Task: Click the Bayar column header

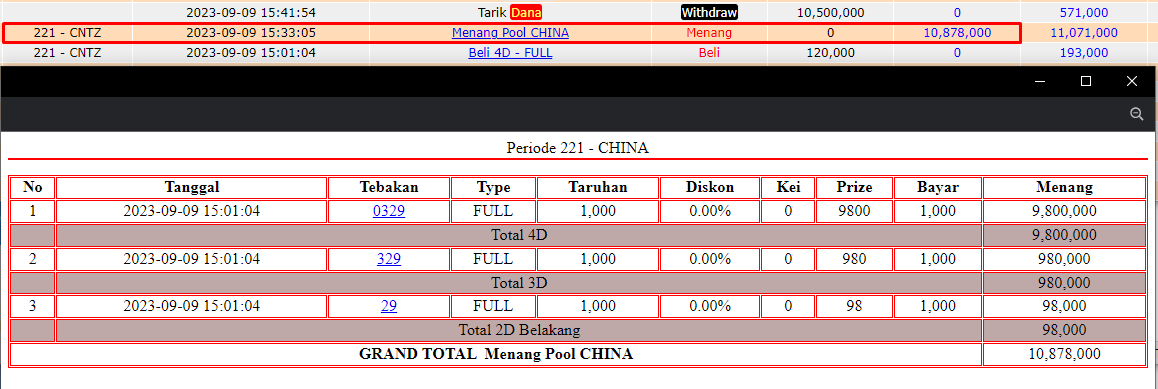Action: pos(938,187)
